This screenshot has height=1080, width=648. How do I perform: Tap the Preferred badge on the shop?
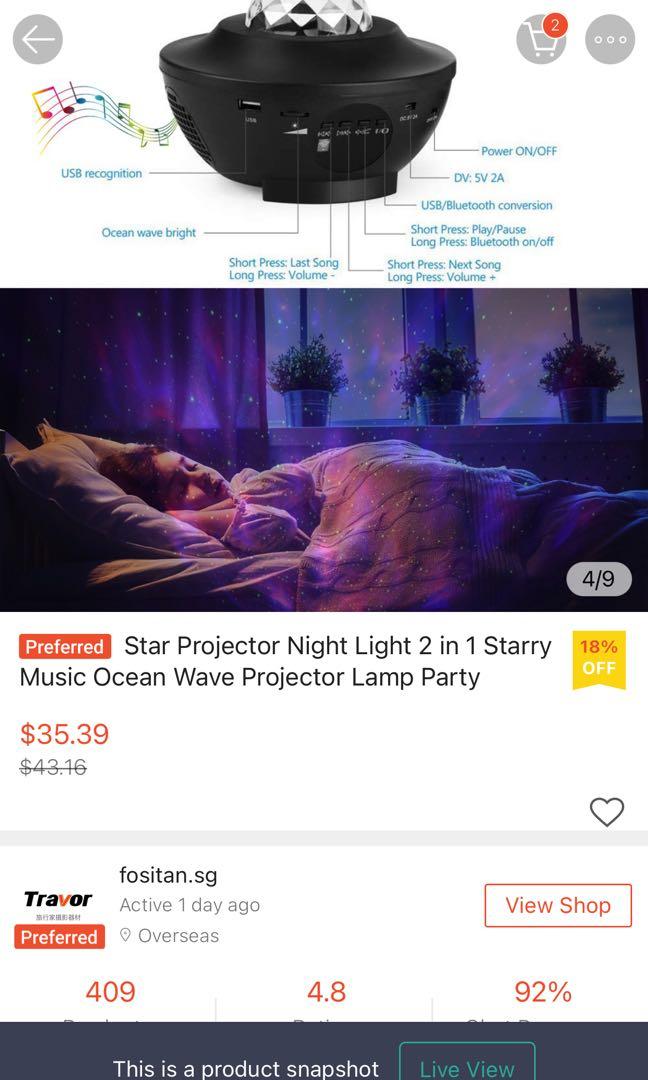coord(58,937)
